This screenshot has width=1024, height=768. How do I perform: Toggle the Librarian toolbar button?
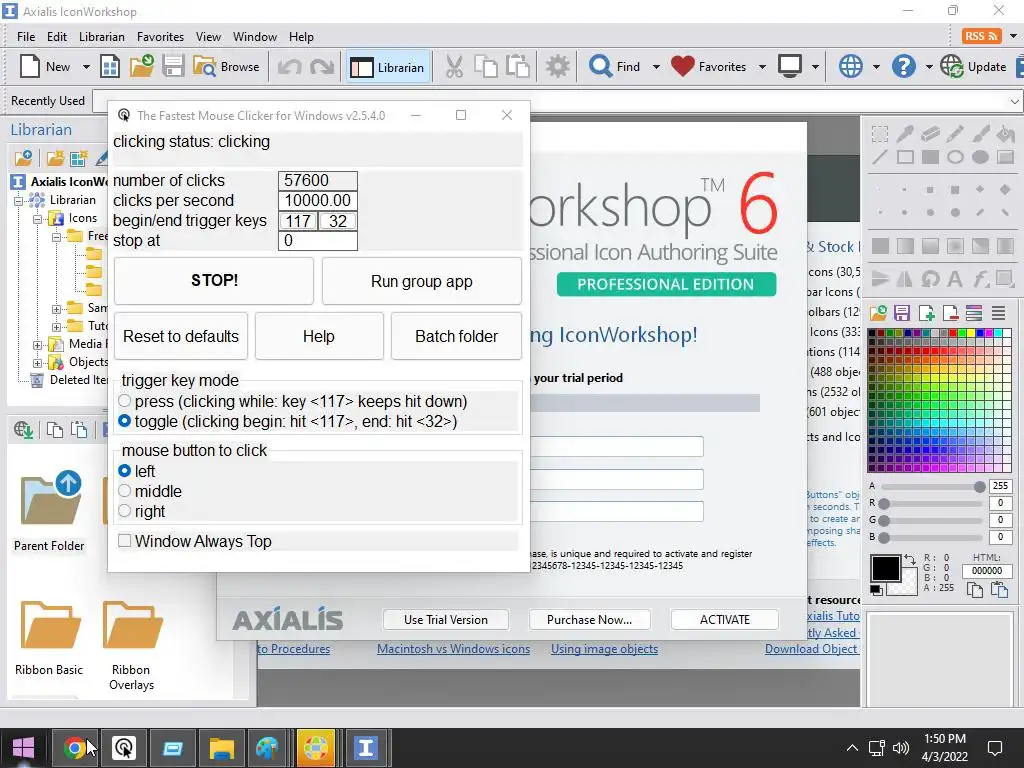click(x=387, y=67)
